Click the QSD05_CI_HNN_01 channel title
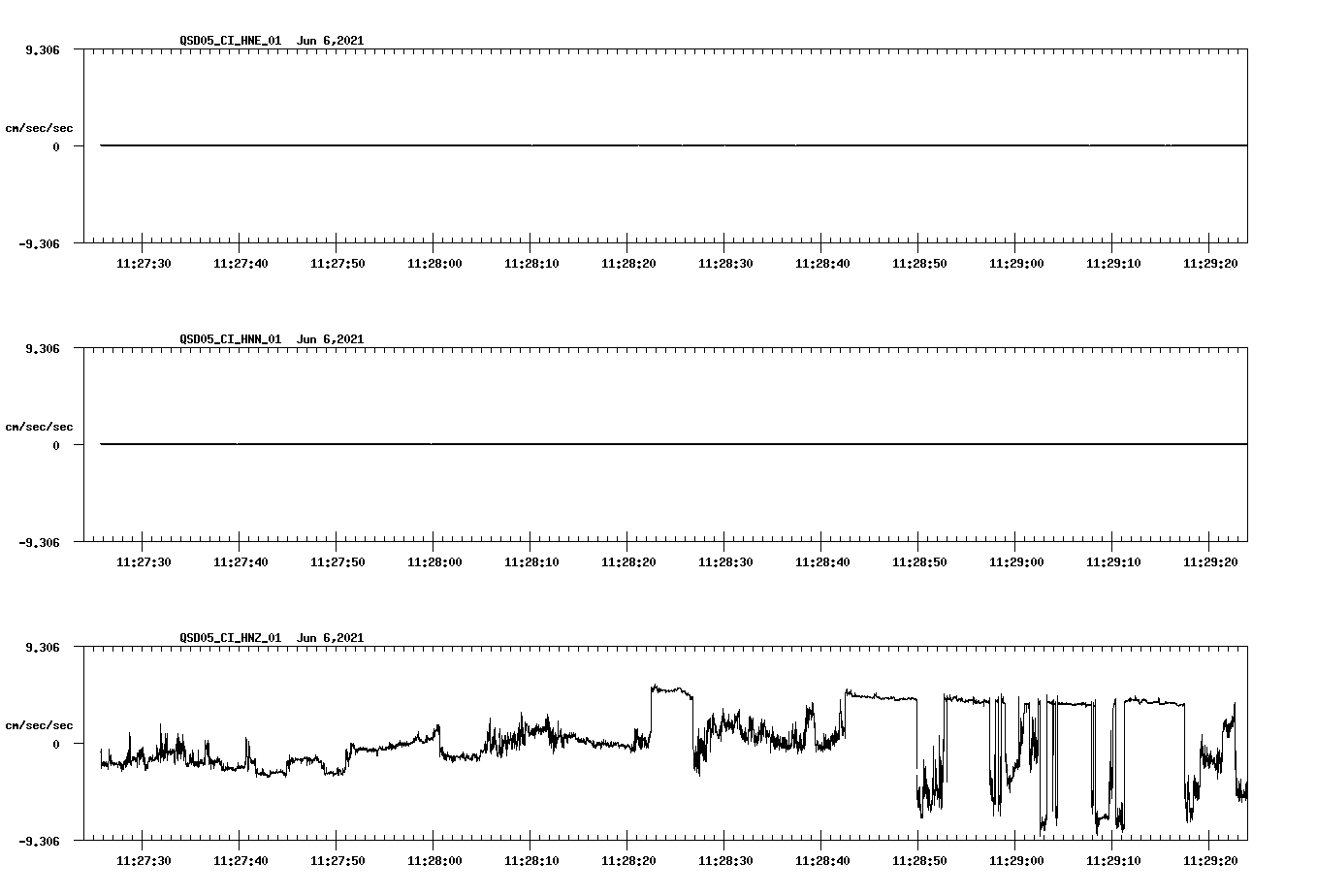The height and width of the screenshot is (896, 1317). [231, 339]
